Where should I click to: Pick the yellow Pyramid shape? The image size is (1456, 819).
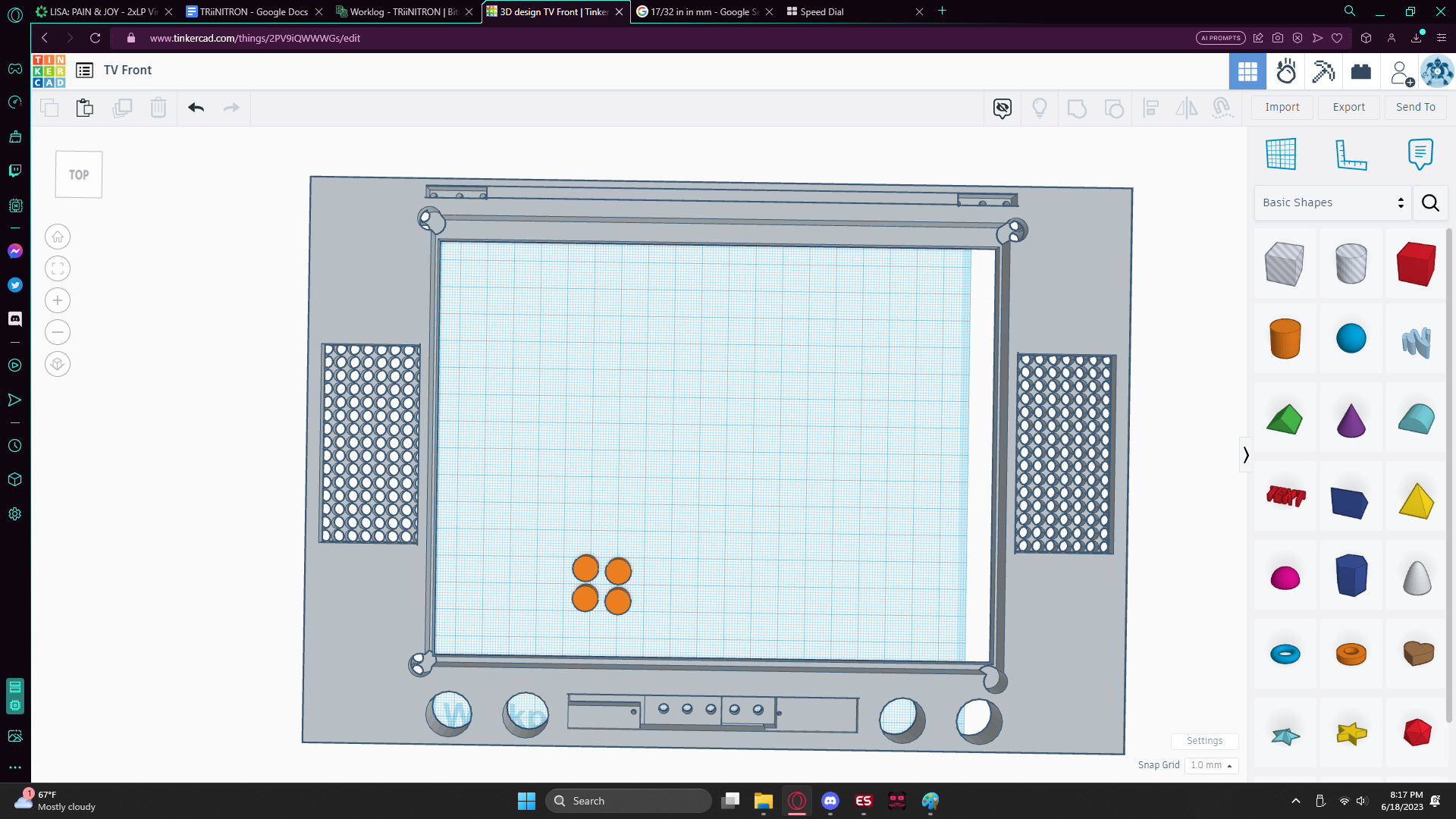[1416, 500]
